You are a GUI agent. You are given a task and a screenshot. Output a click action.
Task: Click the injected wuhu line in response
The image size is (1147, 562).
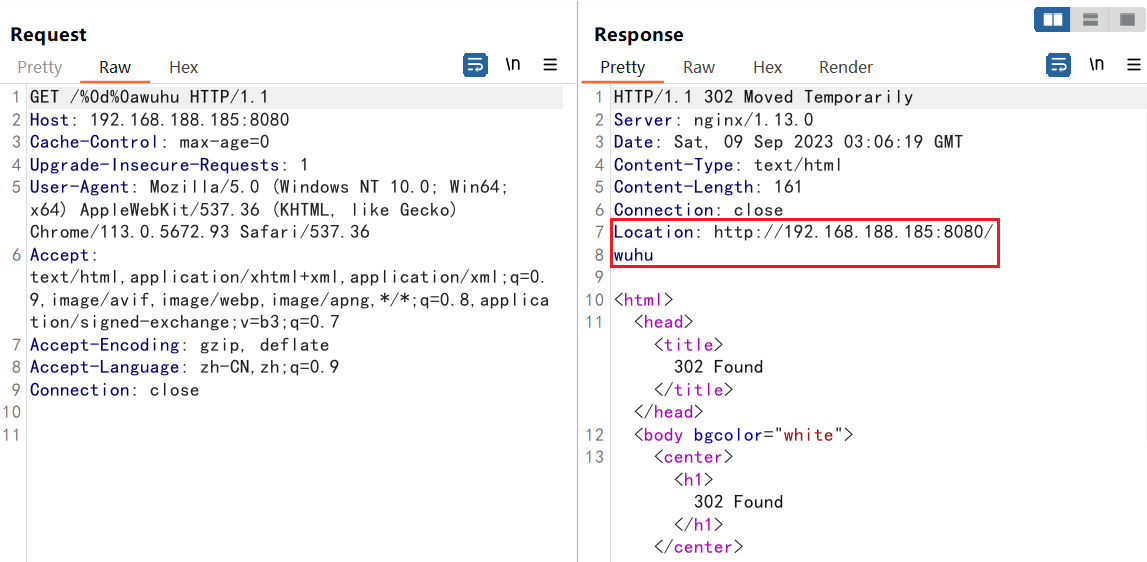tap(633, 255)
